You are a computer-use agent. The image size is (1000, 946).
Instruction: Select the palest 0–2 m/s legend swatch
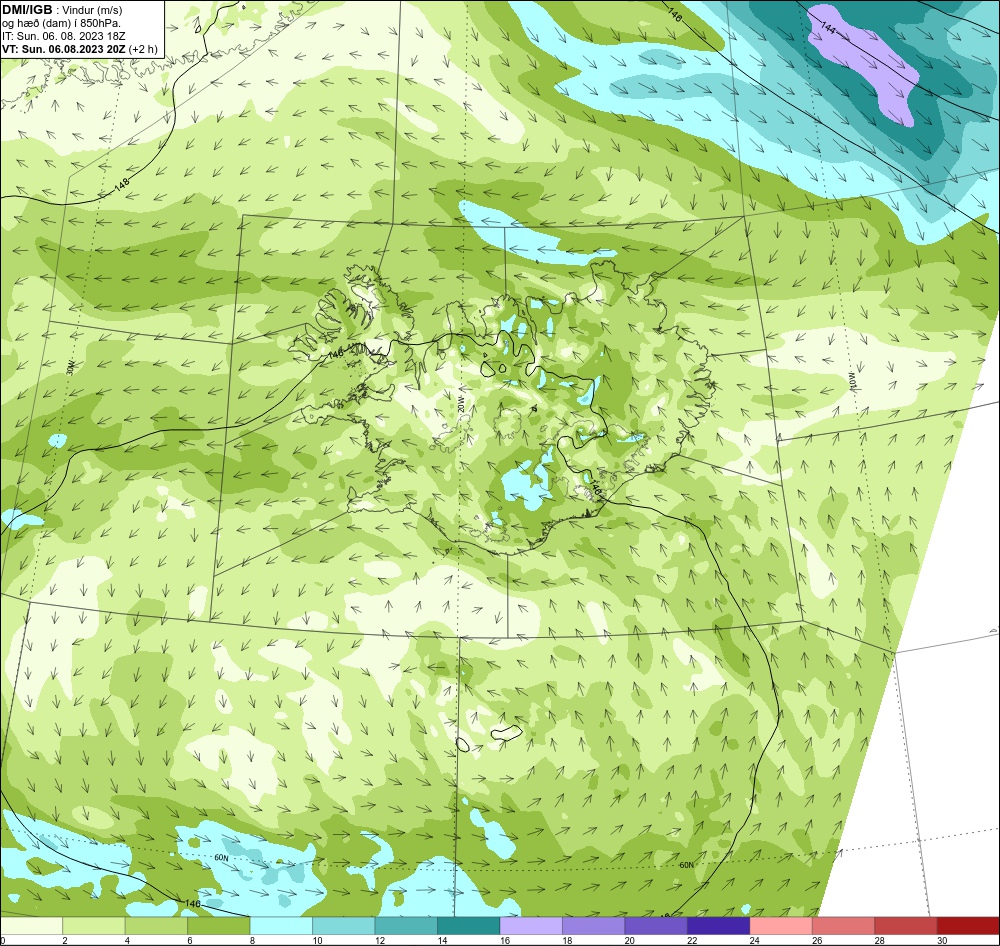[x=31, y=926]
